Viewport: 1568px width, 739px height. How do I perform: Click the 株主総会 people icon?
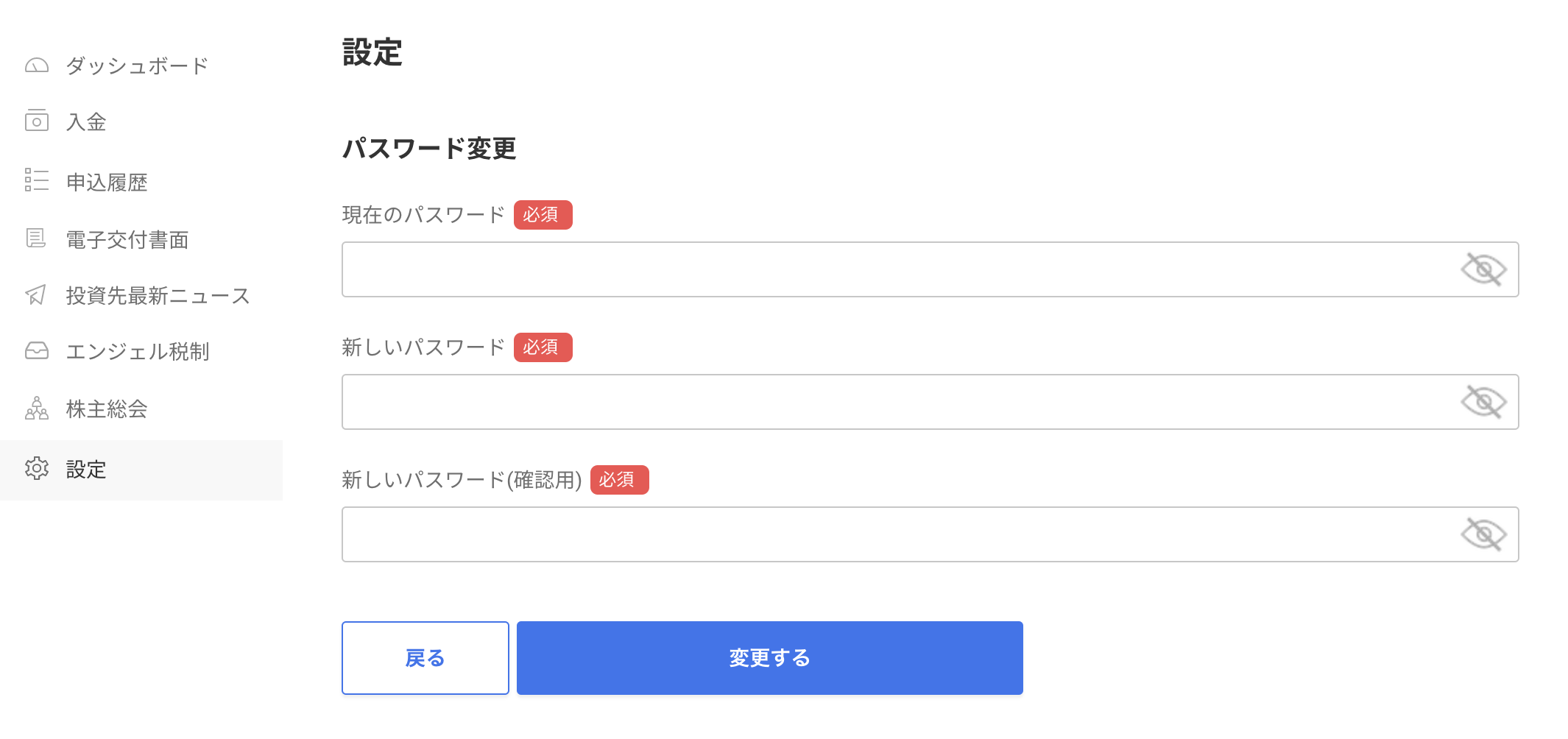[x=37, y=408]
